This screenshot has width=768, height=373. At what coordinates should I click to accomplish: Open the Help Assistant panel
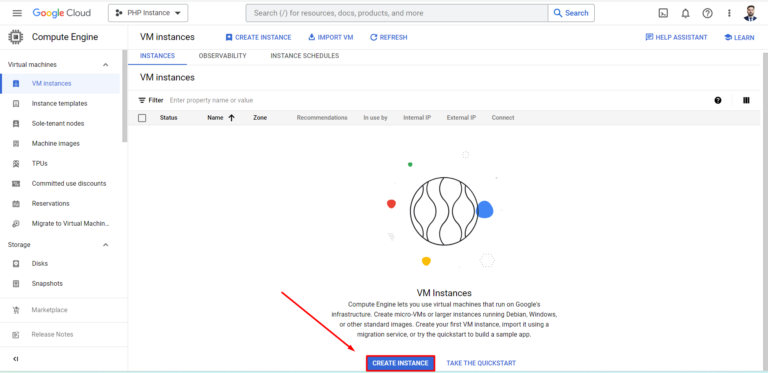[x=676, y=37]
